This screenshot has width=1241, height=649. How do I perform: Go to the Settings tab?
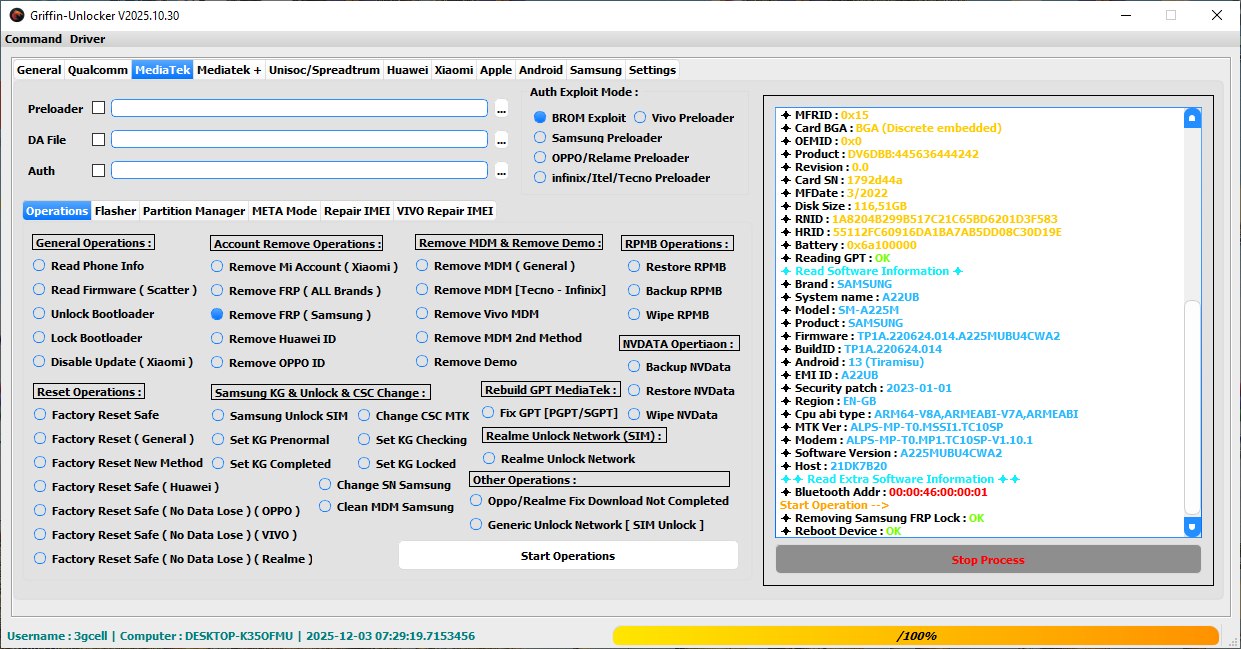[652, 70]
